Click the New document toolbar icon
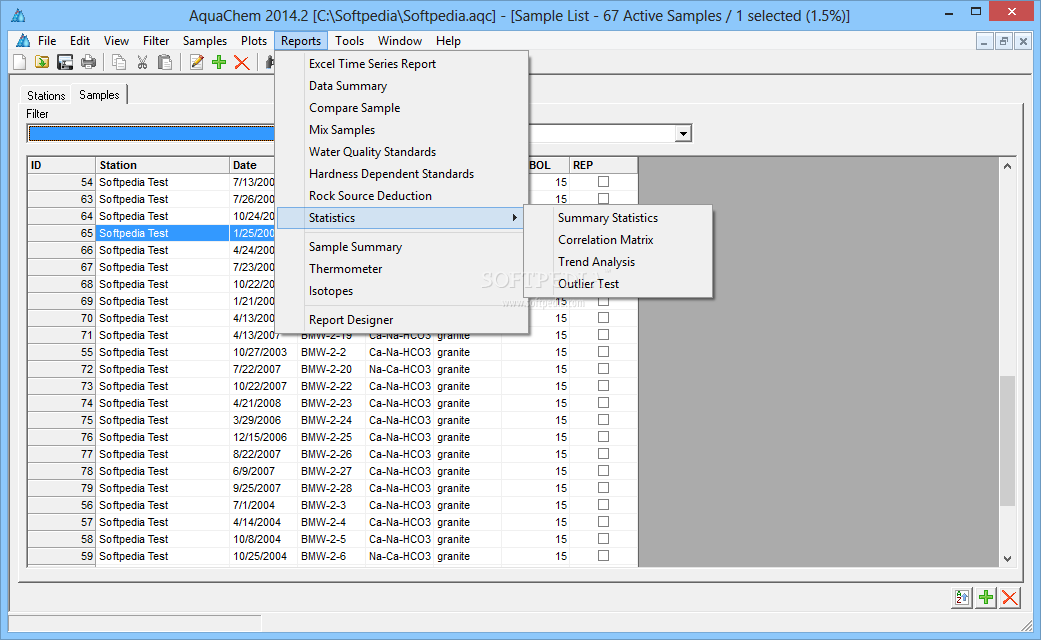Screen dimensions: 1041x640 (20, 62)
